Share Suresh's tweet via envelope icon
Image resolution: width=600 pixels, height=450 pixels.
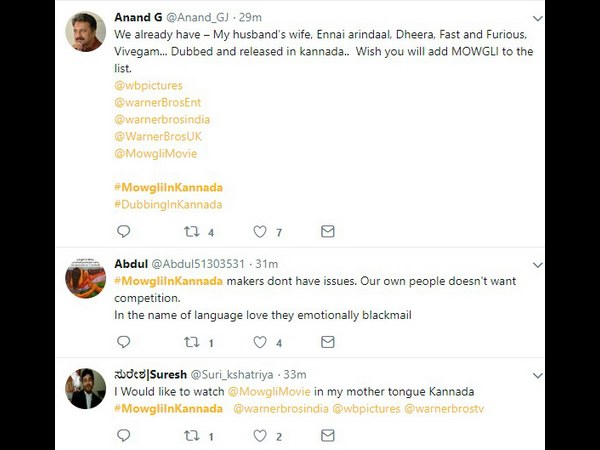(x=328, y=436)
